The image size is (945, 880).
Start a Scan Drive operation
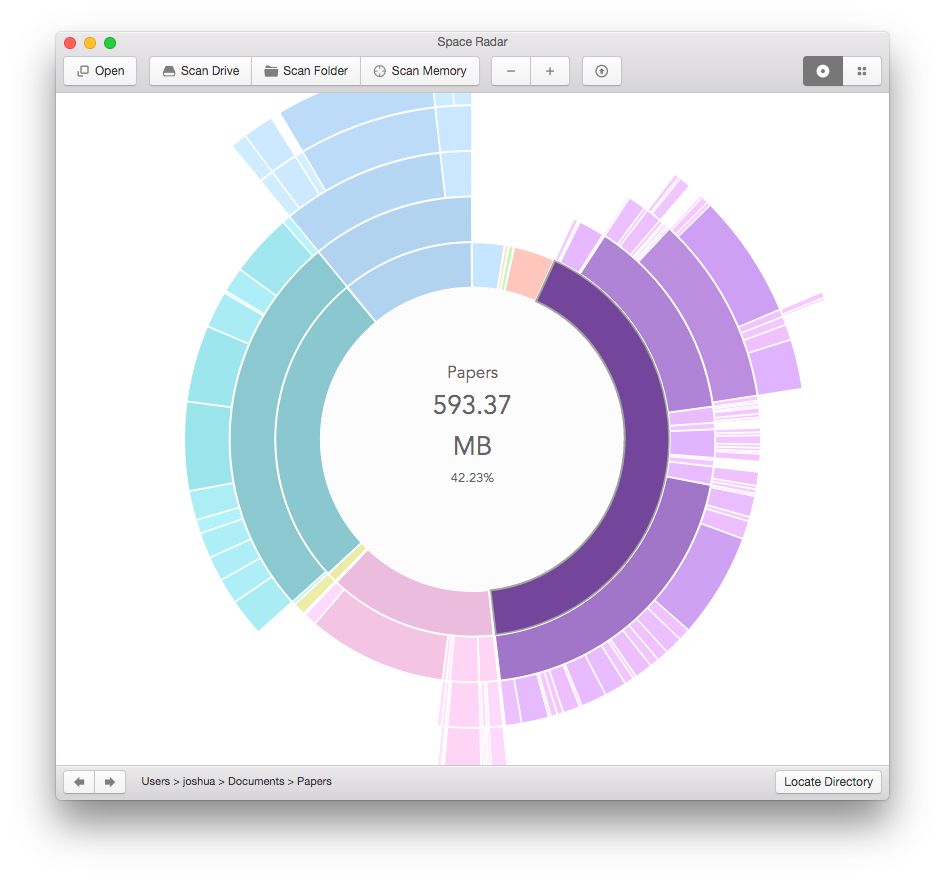click(x=199, y=71)
